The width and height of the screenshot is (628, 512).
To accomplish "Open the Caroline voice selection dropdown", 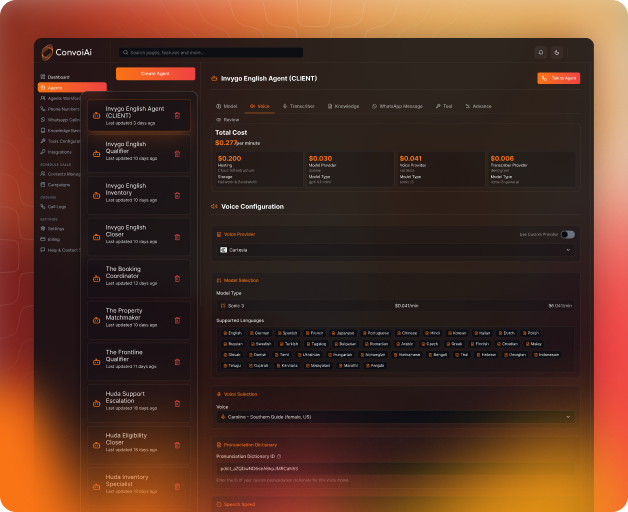I will point(395,417).
